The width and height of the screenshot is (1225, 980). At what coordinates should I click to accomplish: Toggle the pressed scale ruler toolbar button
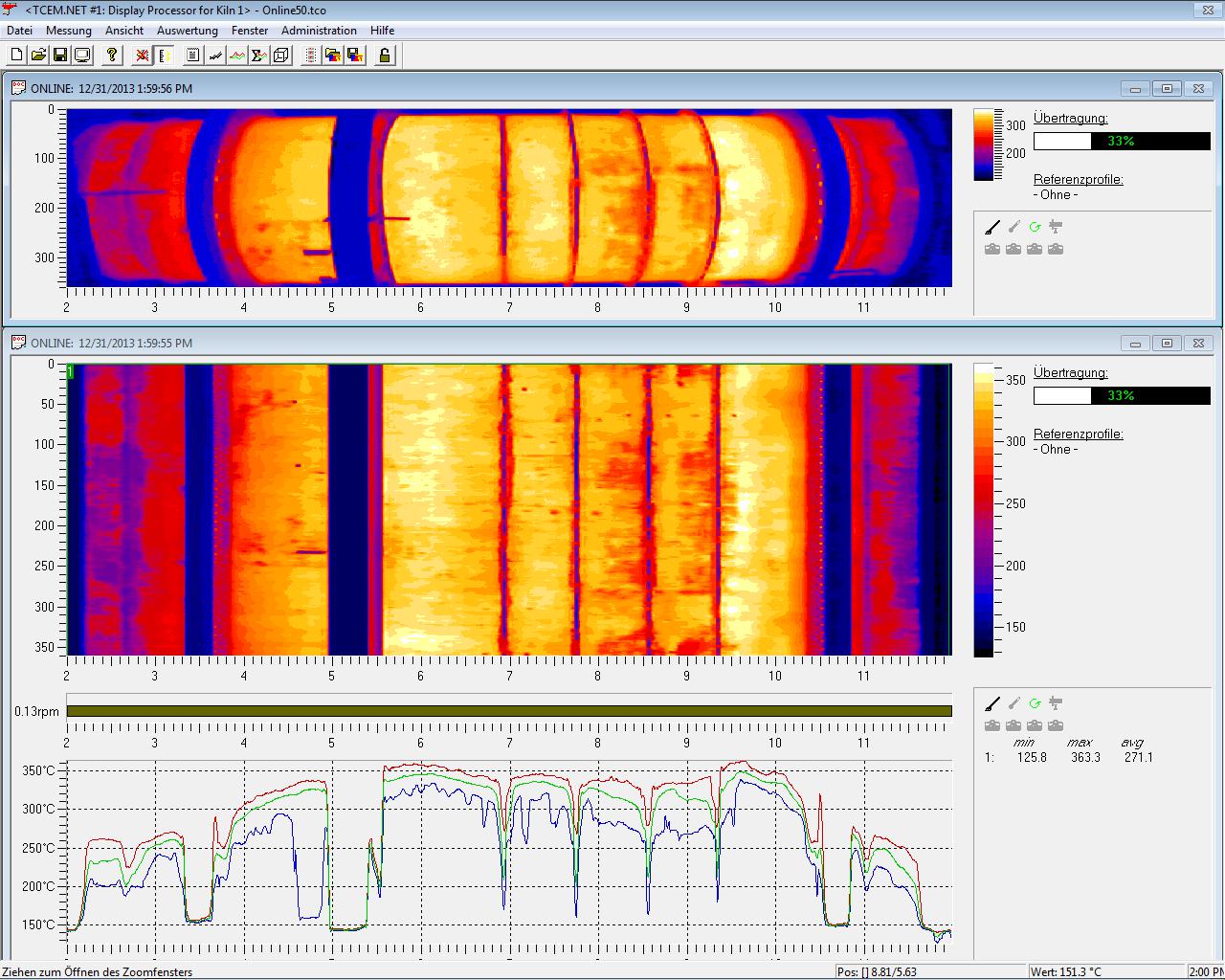(165, 56)
